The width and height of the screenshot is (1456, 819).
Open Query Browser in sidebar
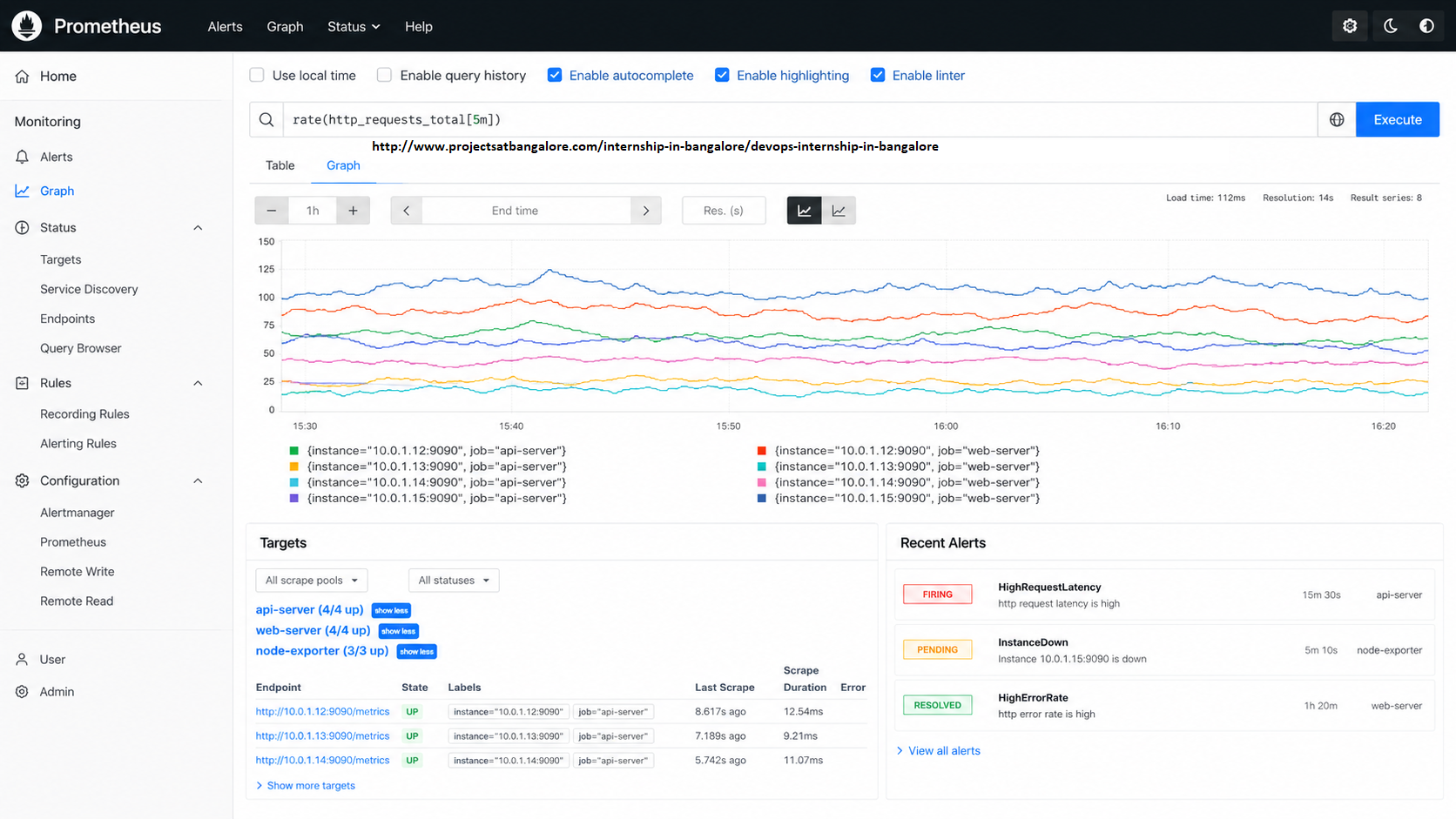(x=81, y=348)
